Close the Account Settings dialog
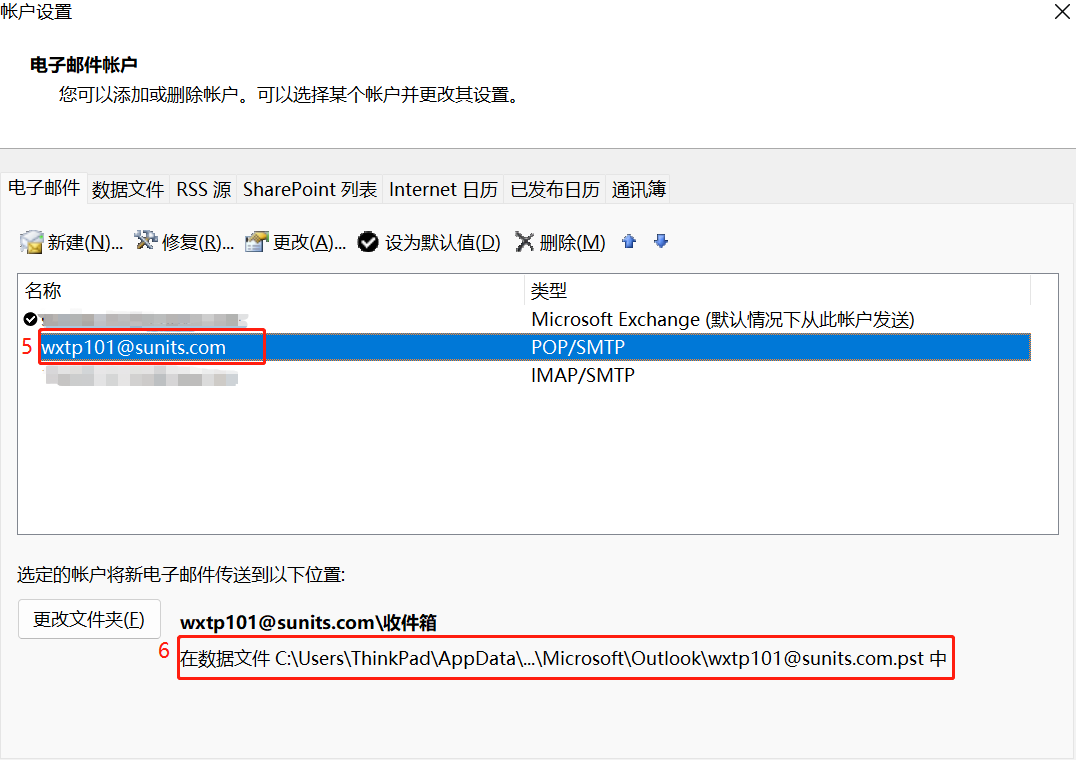Viewport: 1076px width, 760px height. click(1062, 12)
